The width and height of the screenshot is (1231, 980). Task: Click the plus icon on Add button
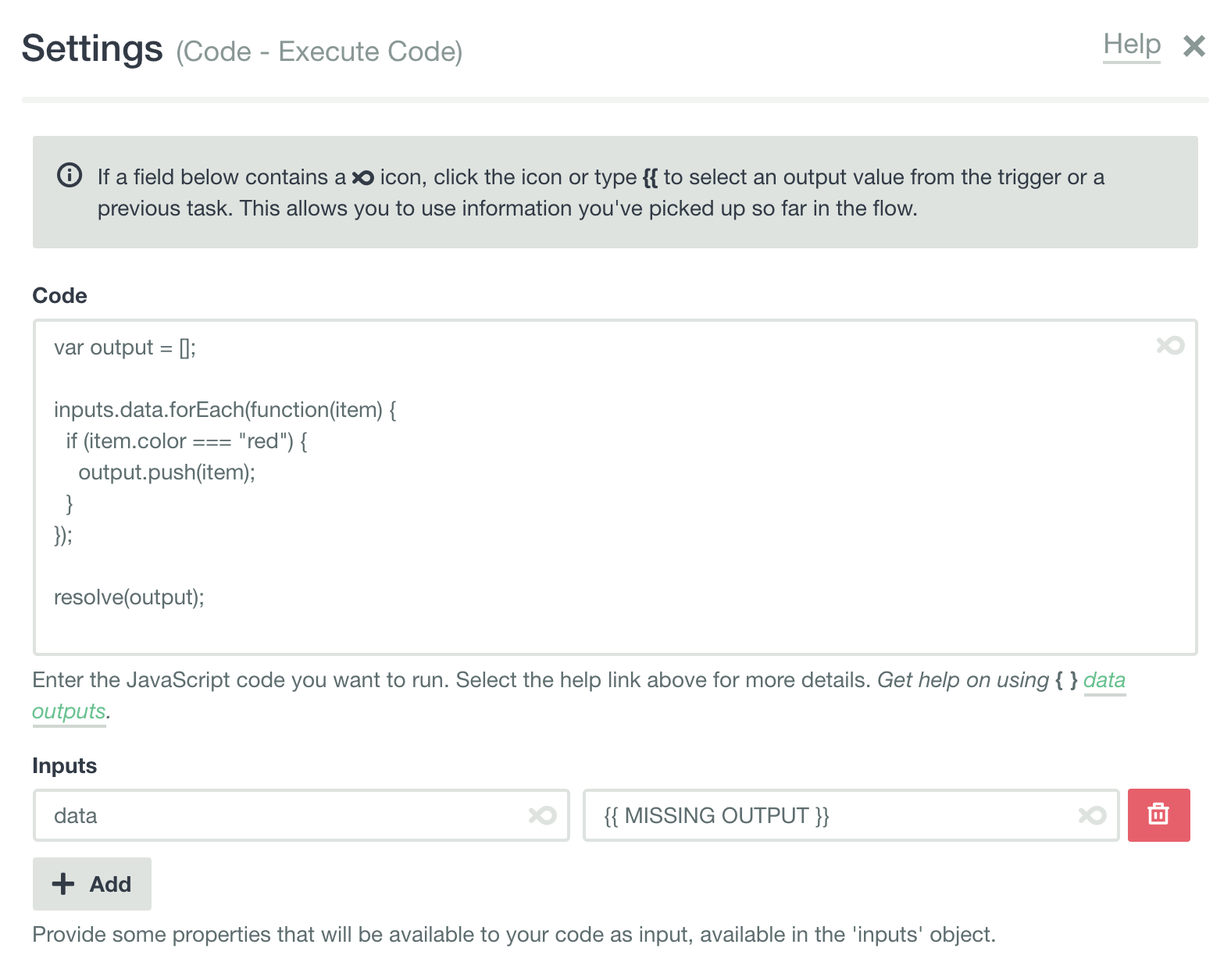pyautogui.click(x=63, y=884)
